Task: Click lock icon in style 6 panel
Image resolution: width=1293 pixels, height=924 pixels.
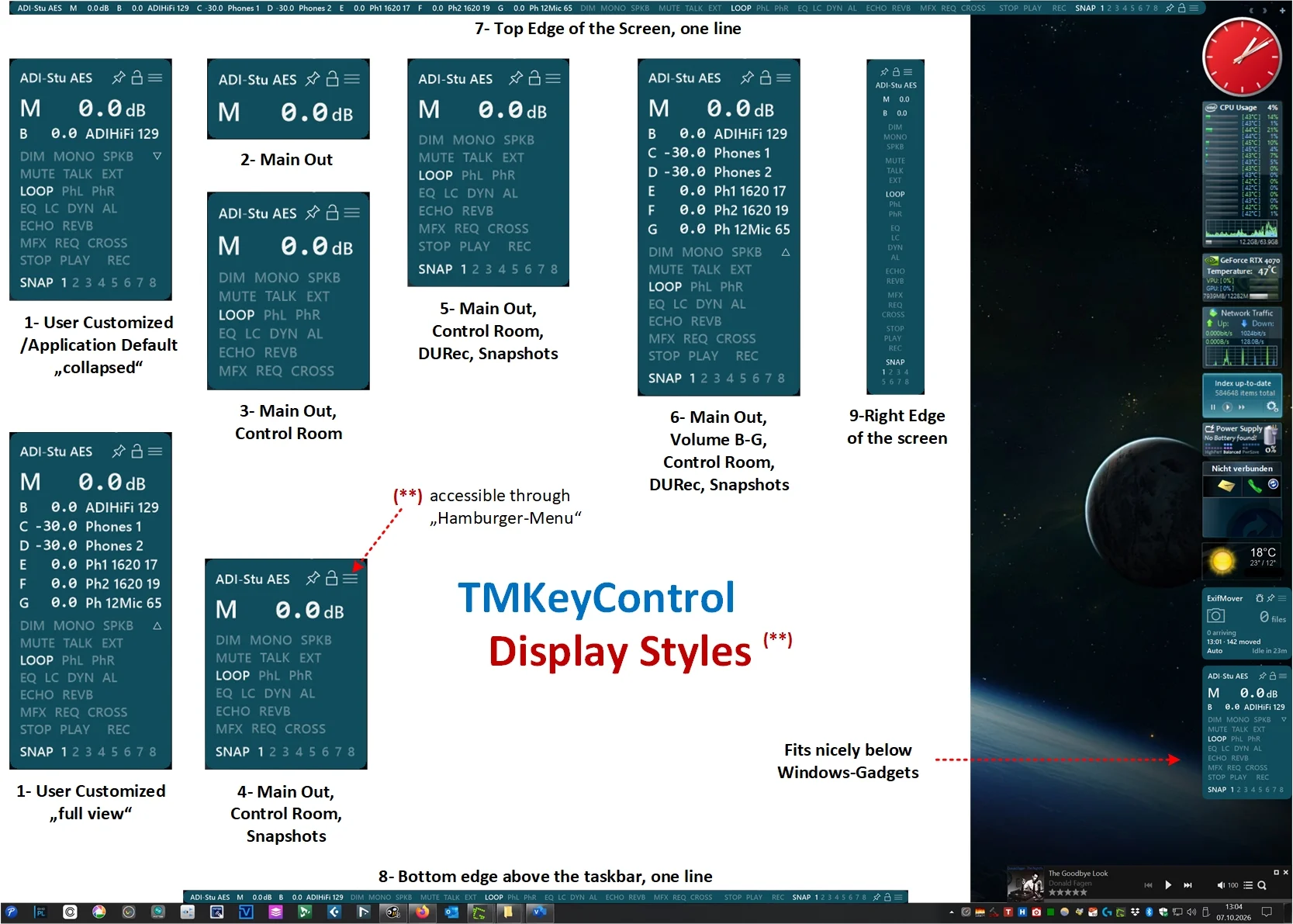Action: click(766, 77)
